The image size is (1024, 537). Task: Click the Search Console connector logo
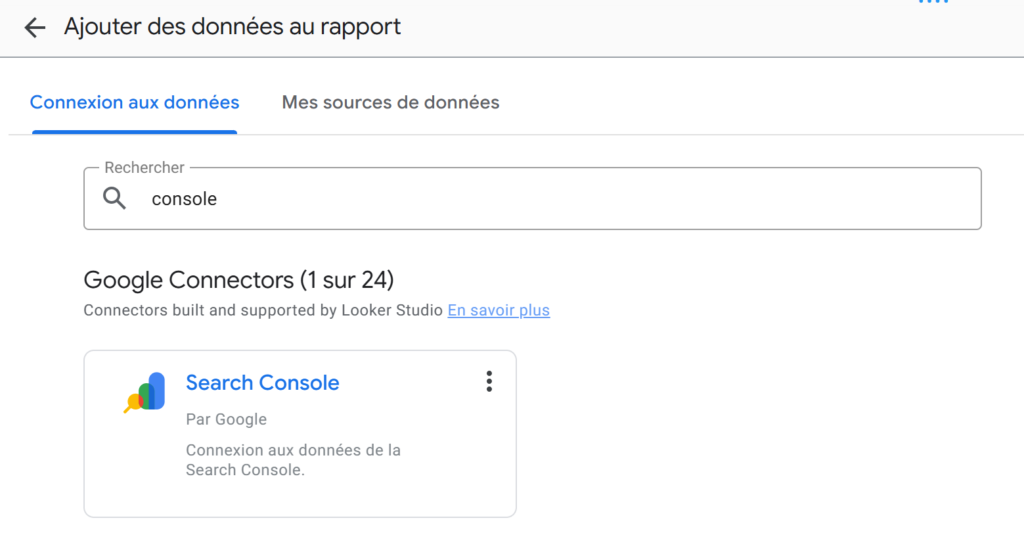[x=145, y=392]
